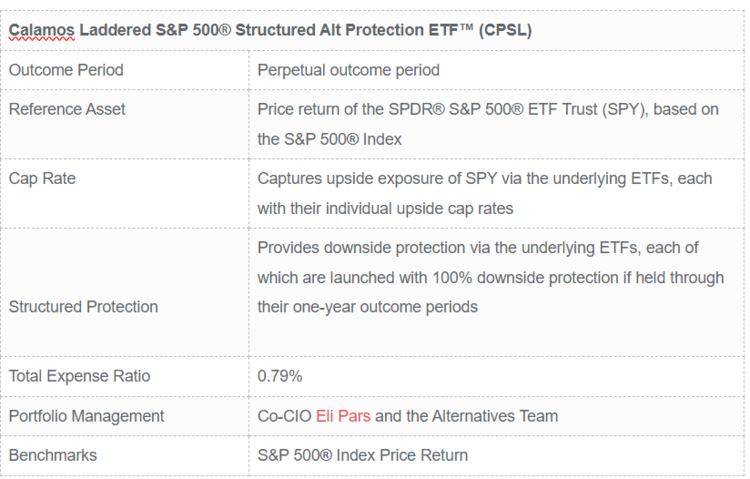This screenshot has width=750, height=479.
Task: Select the Portfolio Management label cell
Action: [86, 415]
